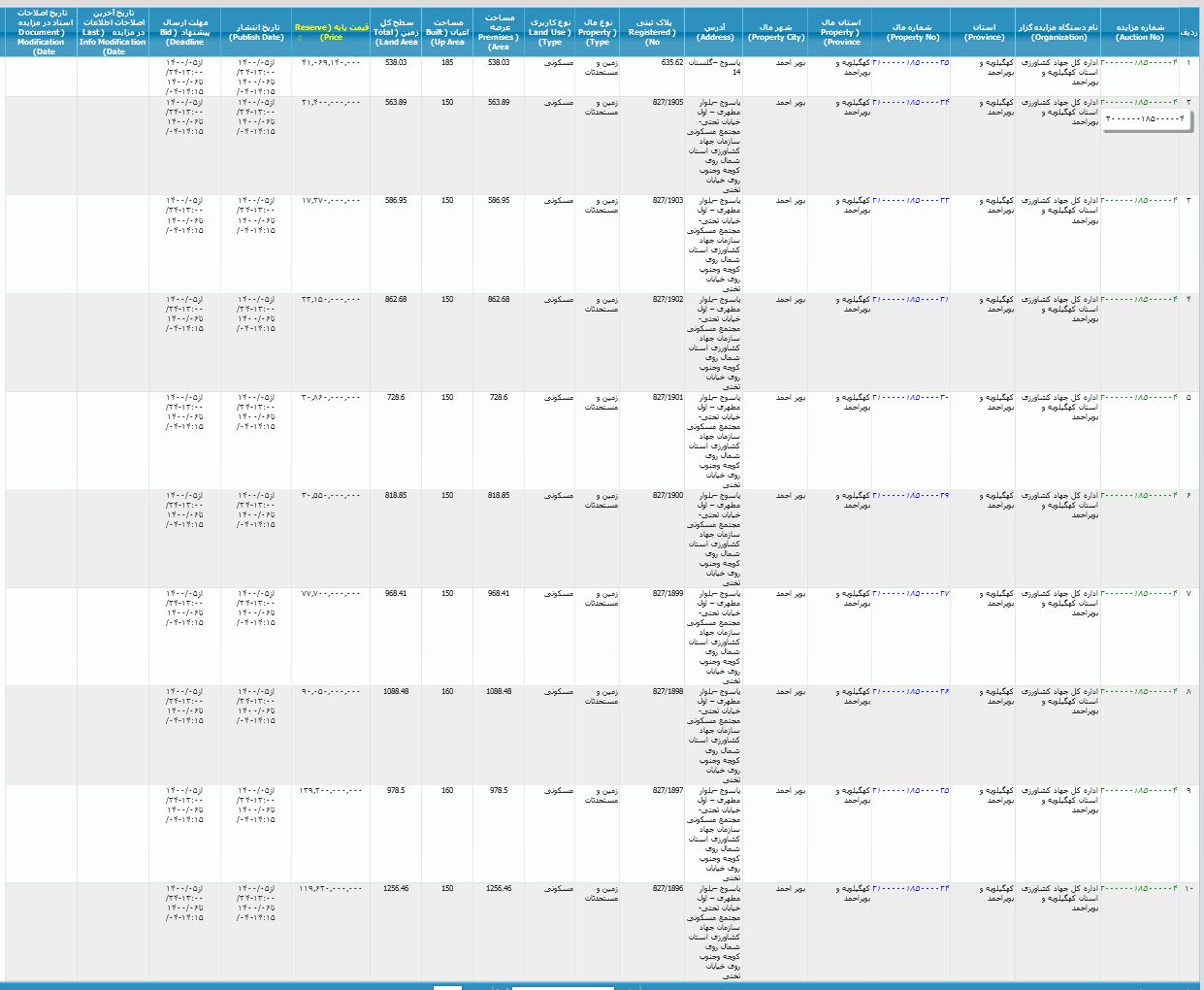Sort by Registered No column
This screenshot has width=1204, height=990.
coord(651,32)
